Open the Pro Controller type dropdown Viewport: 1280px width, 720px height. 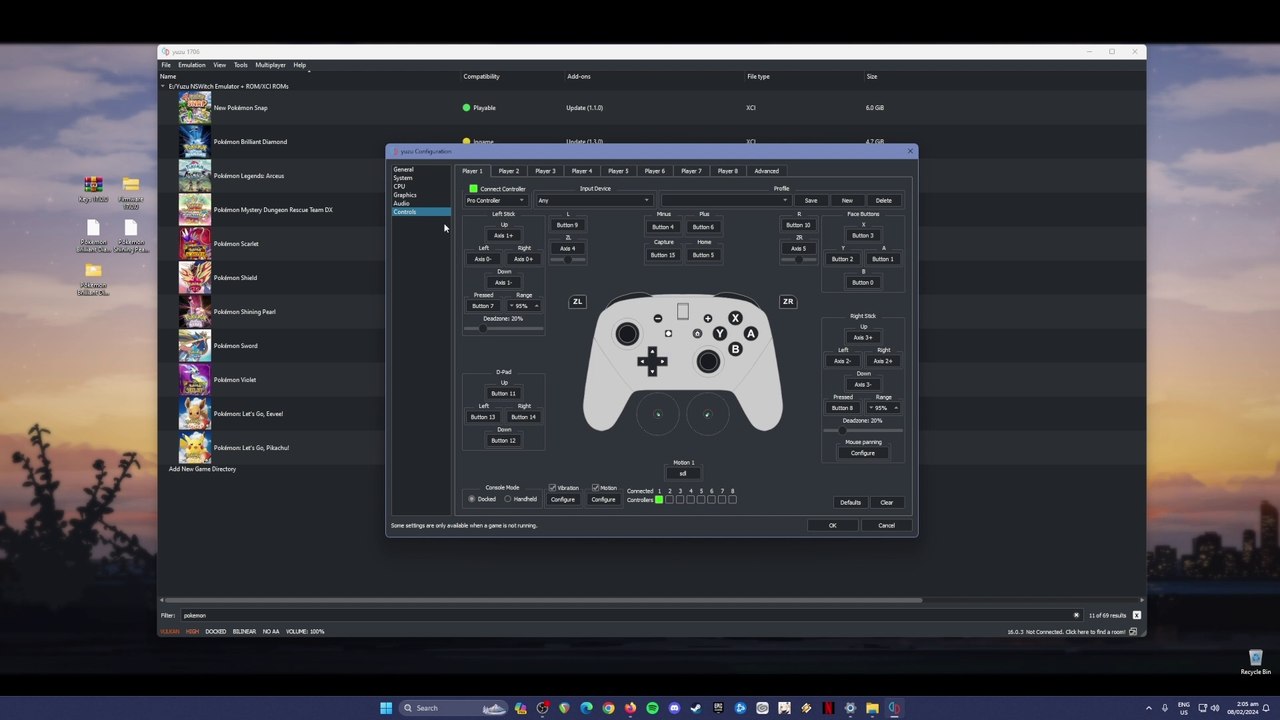click(x=496, y=200)
